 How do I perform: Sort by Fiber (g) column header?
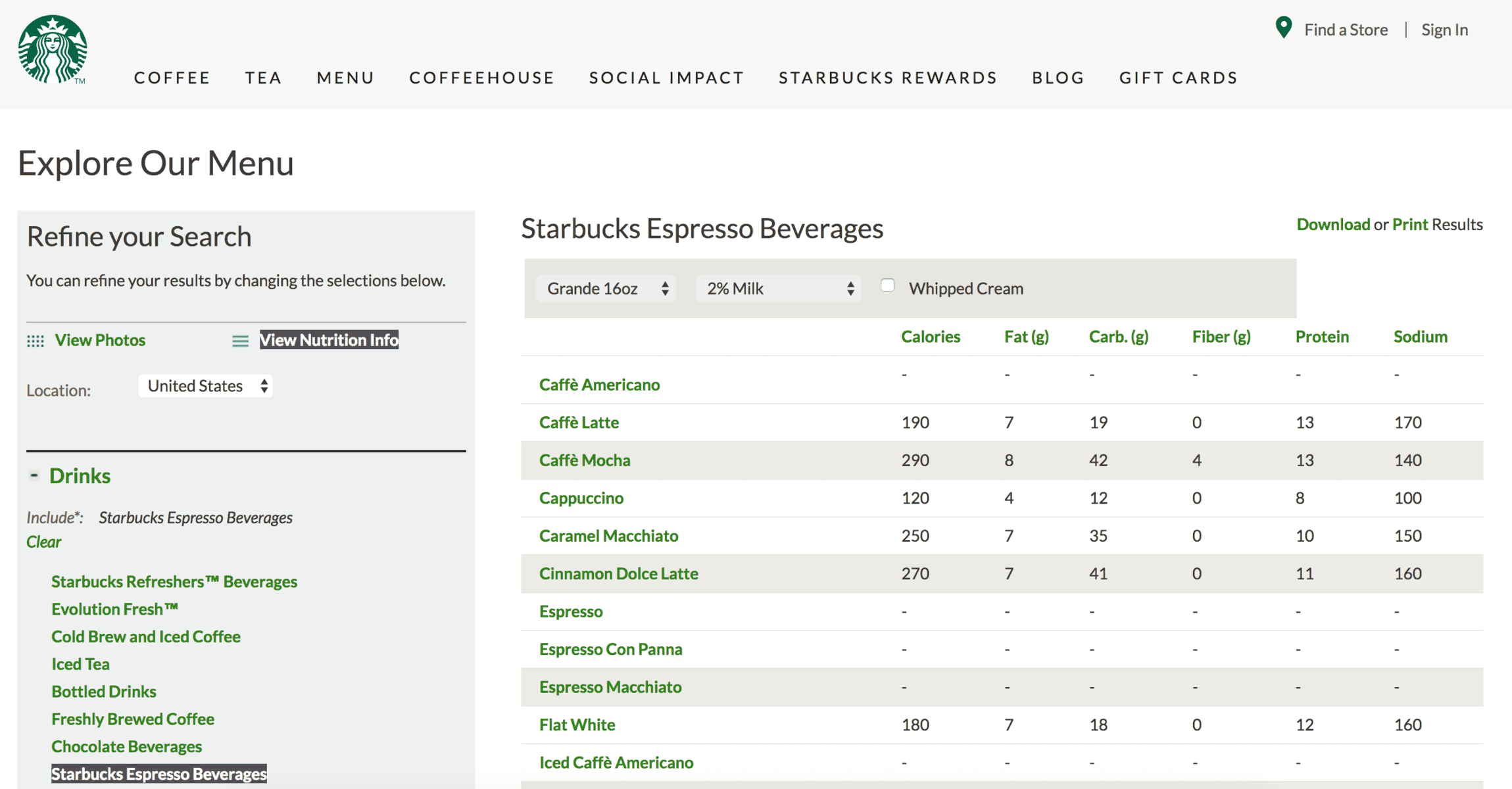click(x=1221, y=337)
